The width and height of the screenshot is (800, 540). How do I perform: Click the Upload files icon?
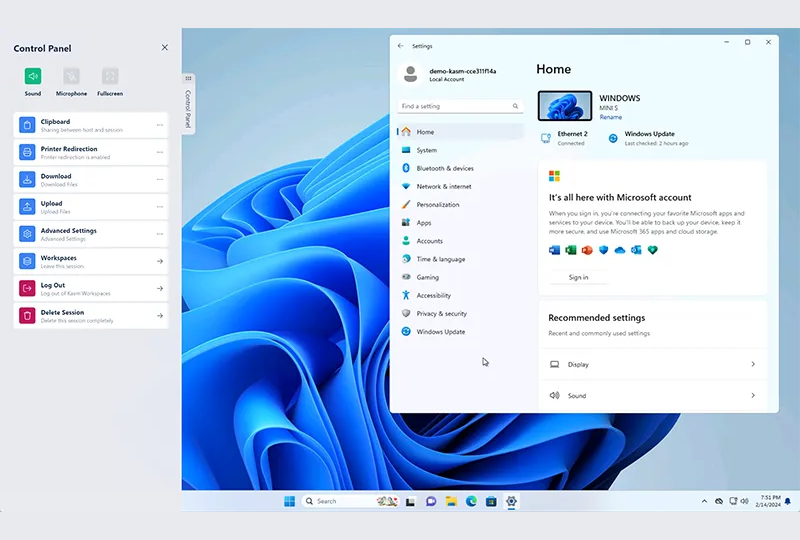click(27, 207)
